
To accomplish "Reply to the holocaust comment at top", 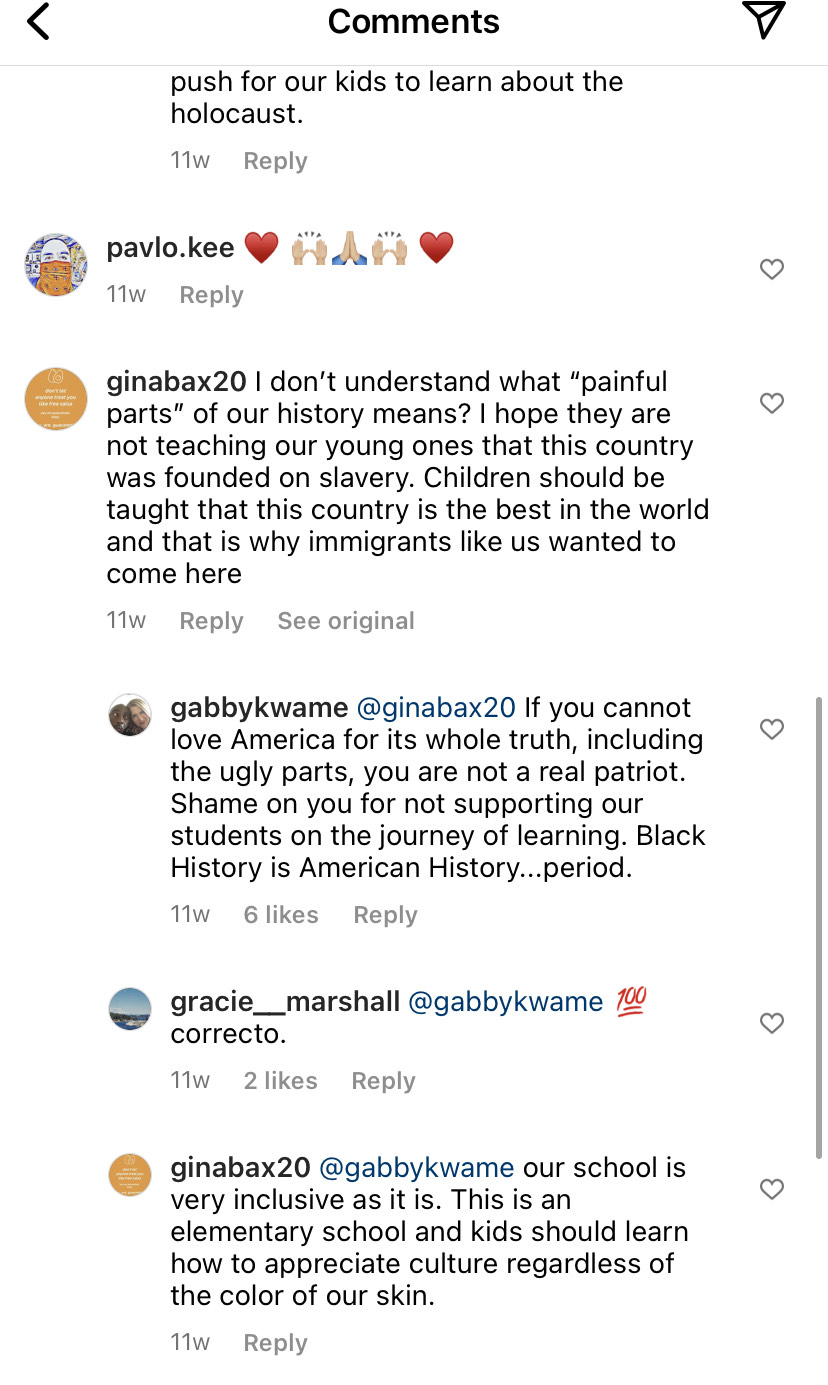I will coord(275,161).
